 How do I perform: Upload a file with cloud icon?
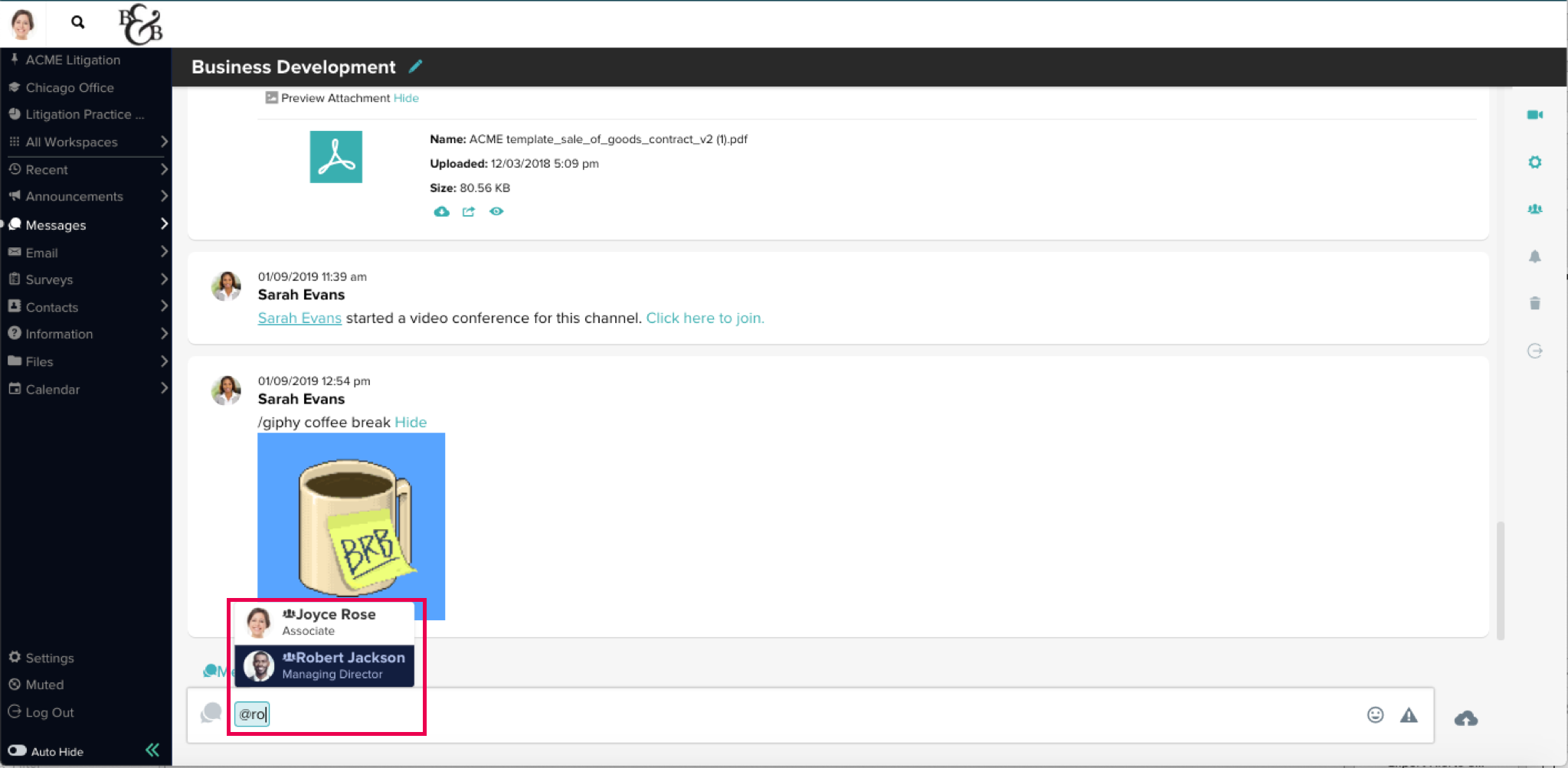[x=1466, y=718]
